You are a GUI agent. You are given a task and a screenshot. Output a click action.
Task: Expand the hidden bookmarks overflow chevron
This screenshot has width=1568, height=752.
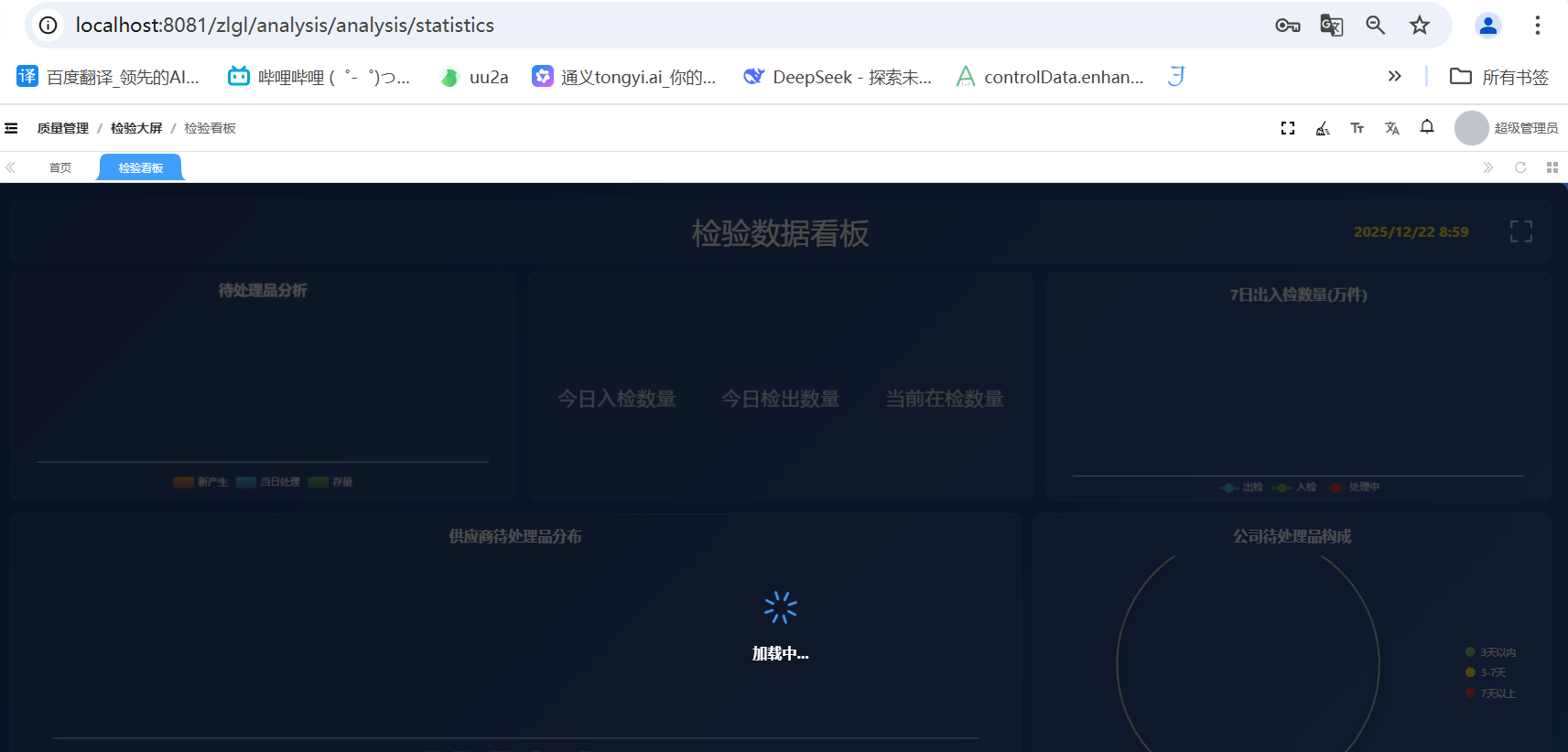click(x=1394, y=77)
